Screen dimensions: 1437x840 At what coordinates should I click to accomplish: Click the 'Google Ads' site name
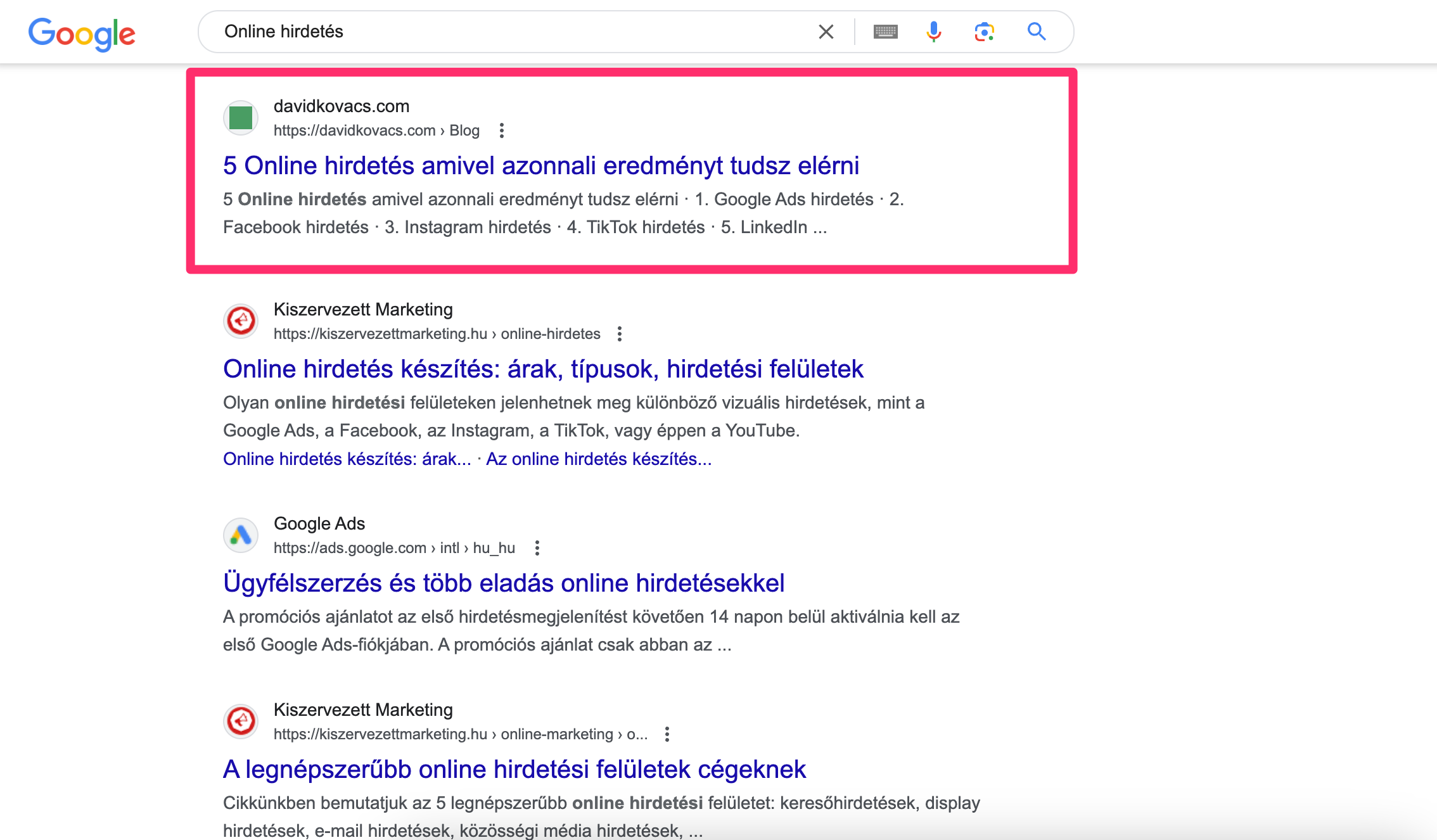(x=319, y=524)
